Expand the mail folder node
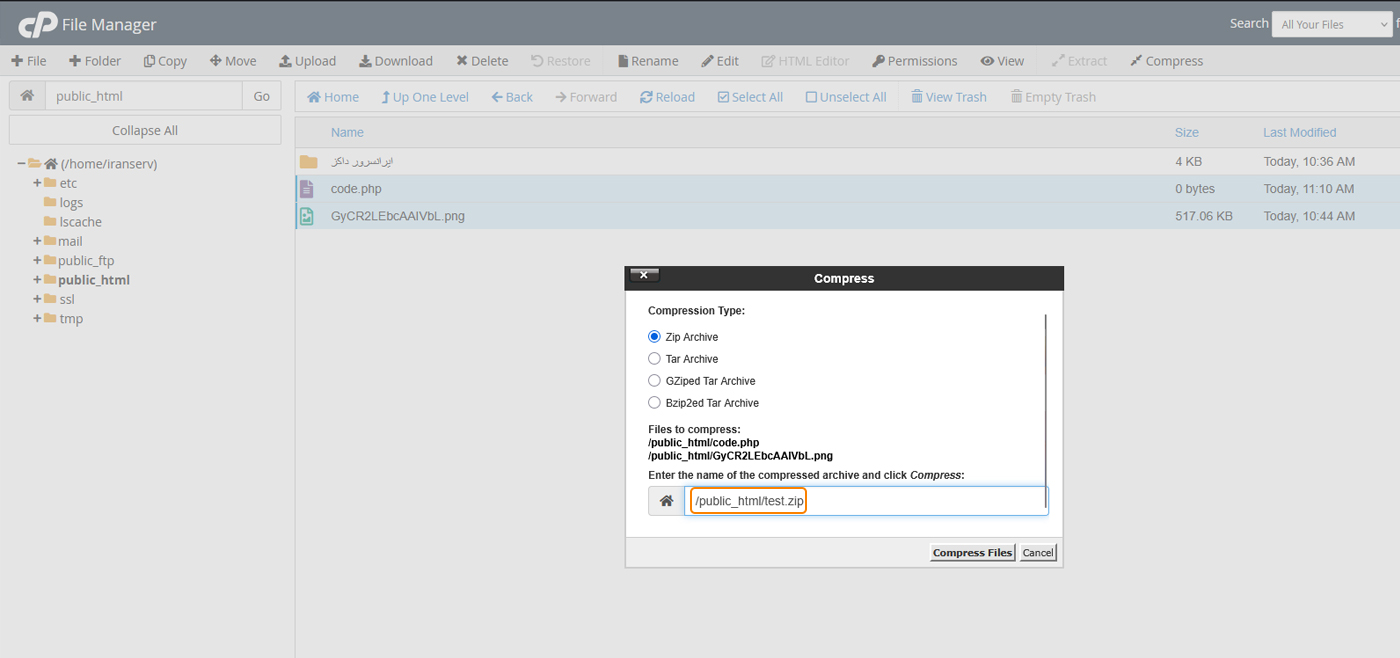Image resolution: width=1400 pixels, height=658 pixels. pyautogui.click(x=37, y=241)
